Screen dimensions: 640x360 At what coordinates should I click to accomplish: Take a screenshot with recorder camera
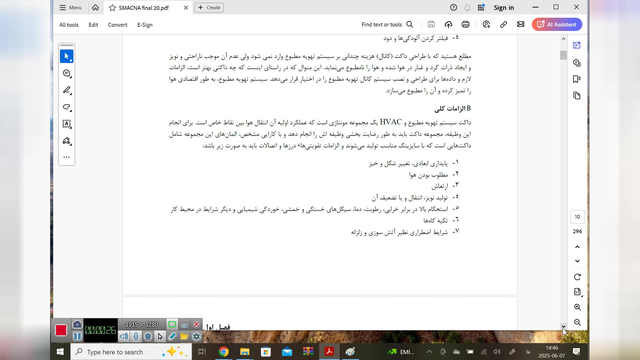point(77,324)
